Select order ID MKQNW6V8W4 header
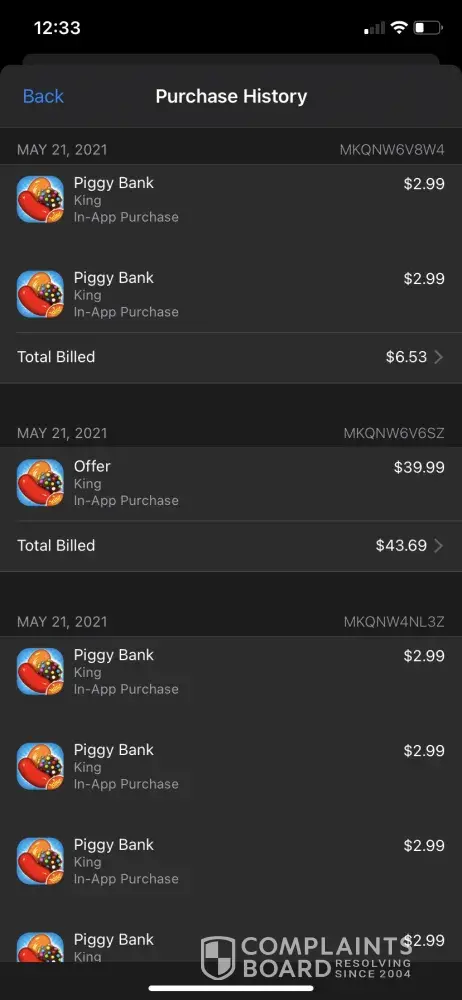 coord(392,150)
